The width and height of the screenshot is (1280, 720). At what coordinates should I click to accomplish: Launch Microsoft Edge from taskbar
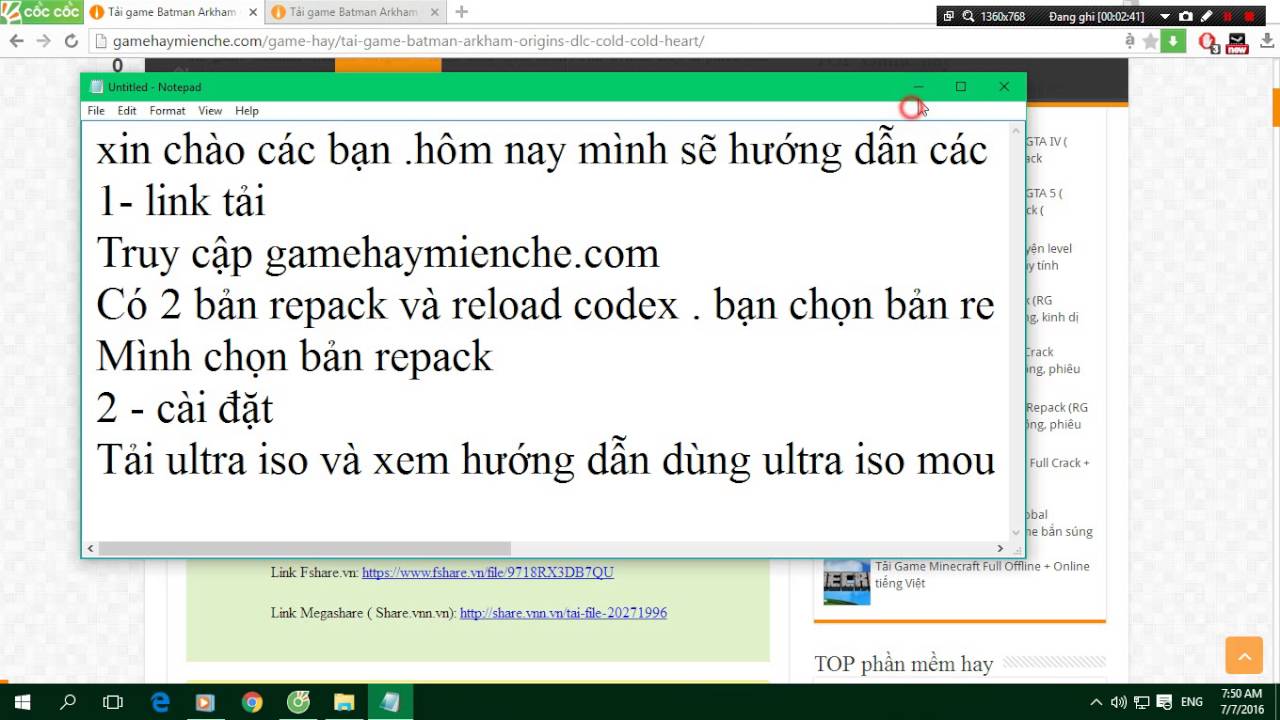coord(160,702)
